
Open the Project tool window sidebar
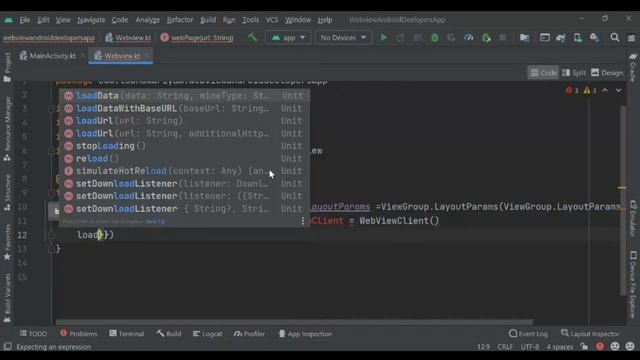[7, 67]
